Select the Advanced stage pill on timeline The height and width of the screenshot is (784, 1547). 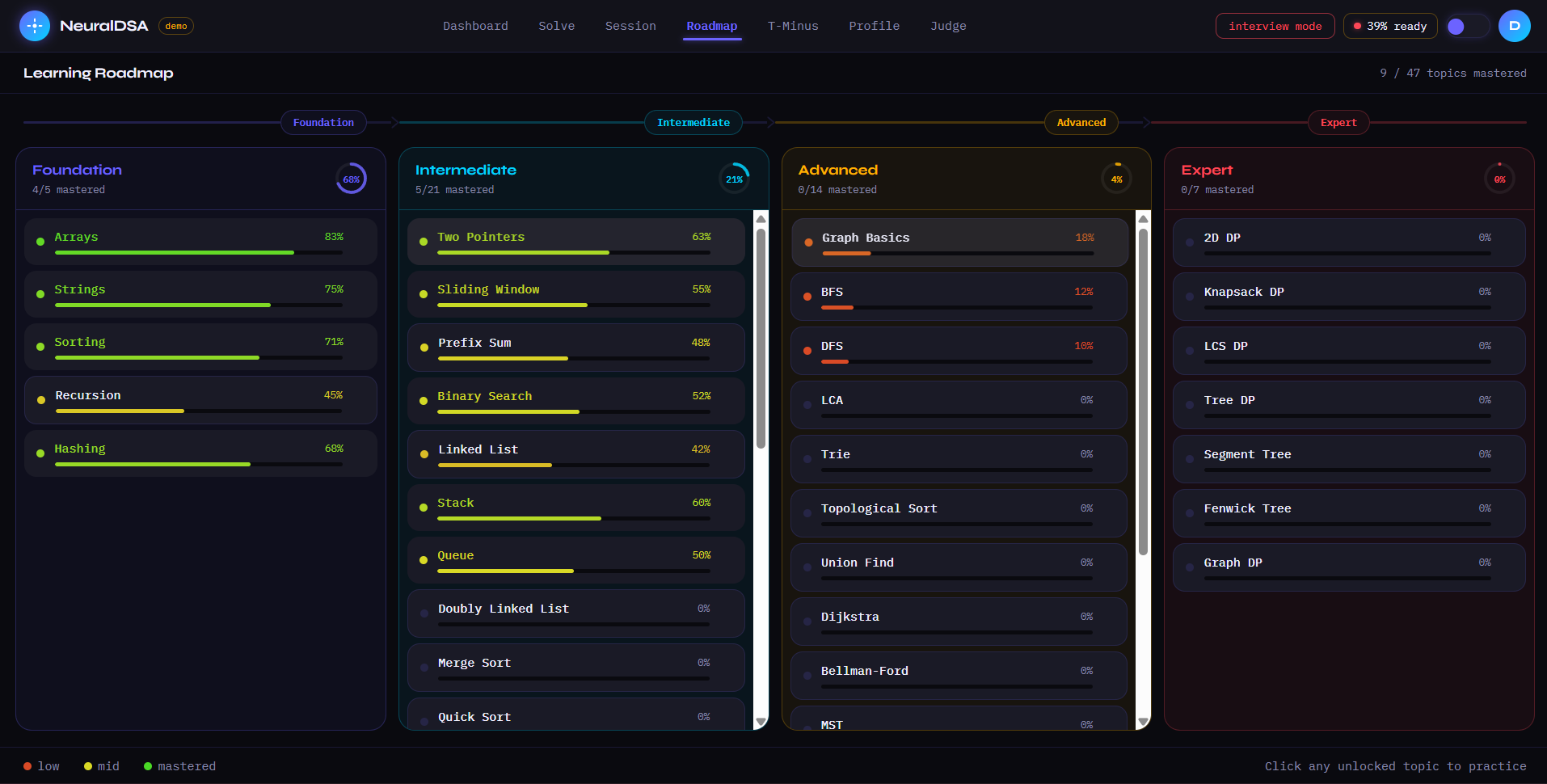[1081, 122]
